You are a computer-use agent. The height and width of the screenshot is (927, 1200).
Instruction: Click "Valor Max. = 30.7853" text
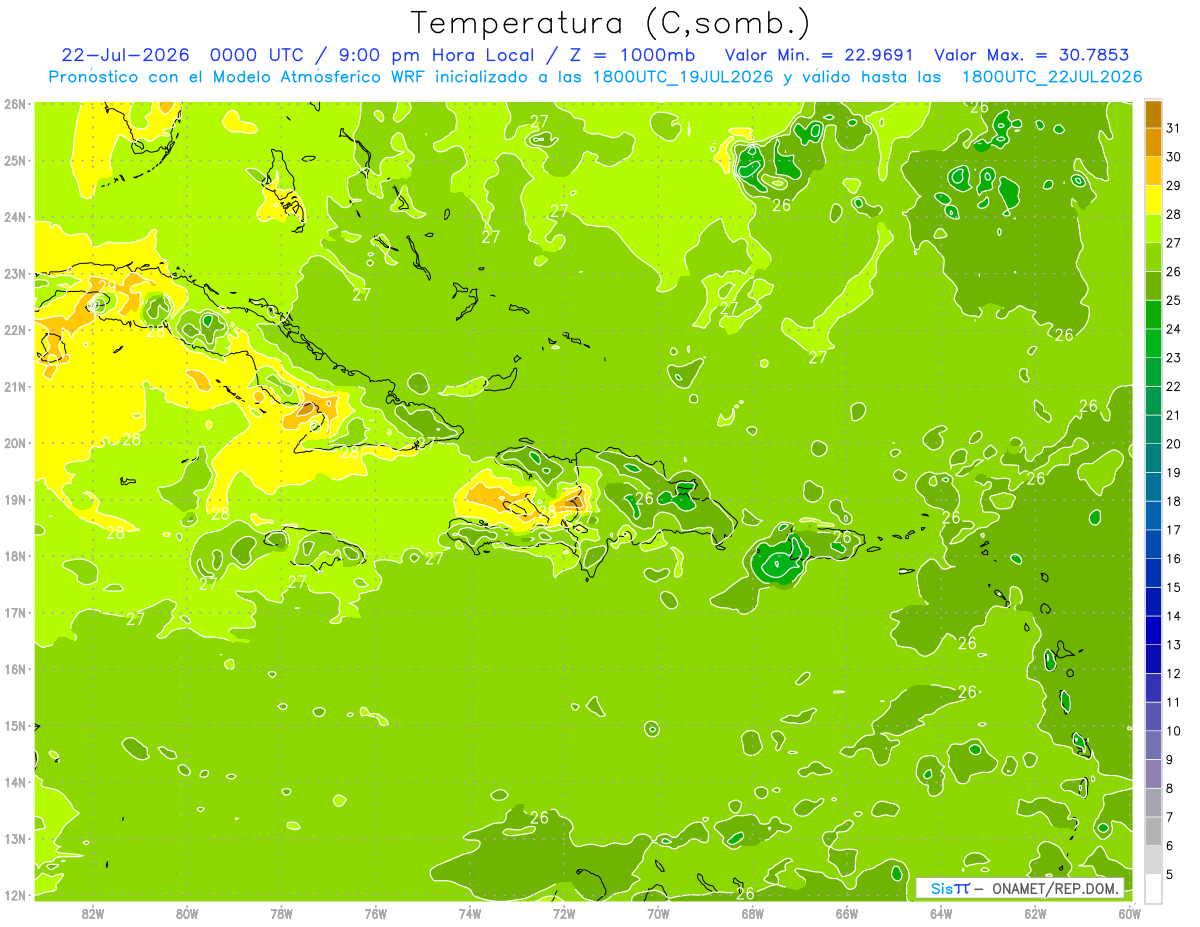1031,55
